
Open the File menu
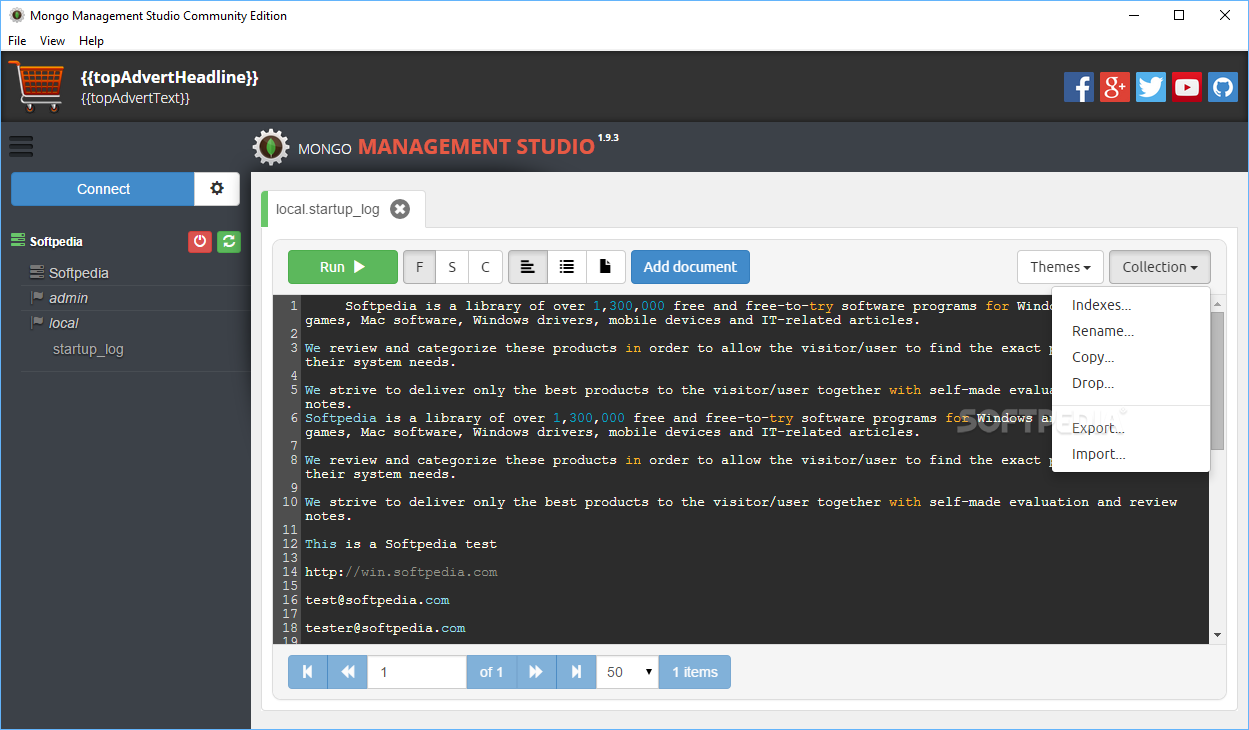point(17,41)
